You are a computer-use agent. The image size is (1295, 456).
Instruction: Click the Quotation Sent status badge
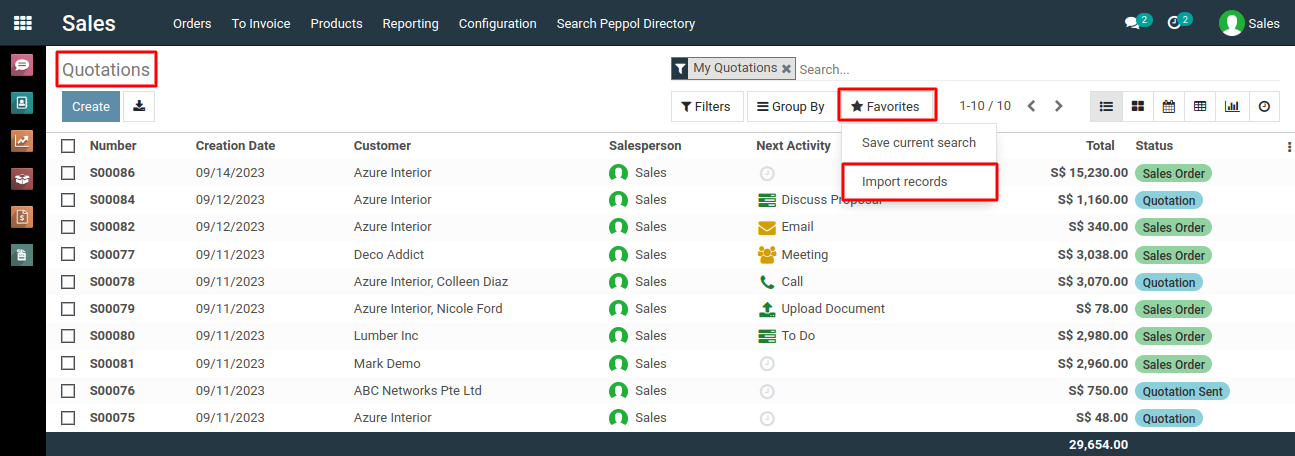click(1182, 391)
